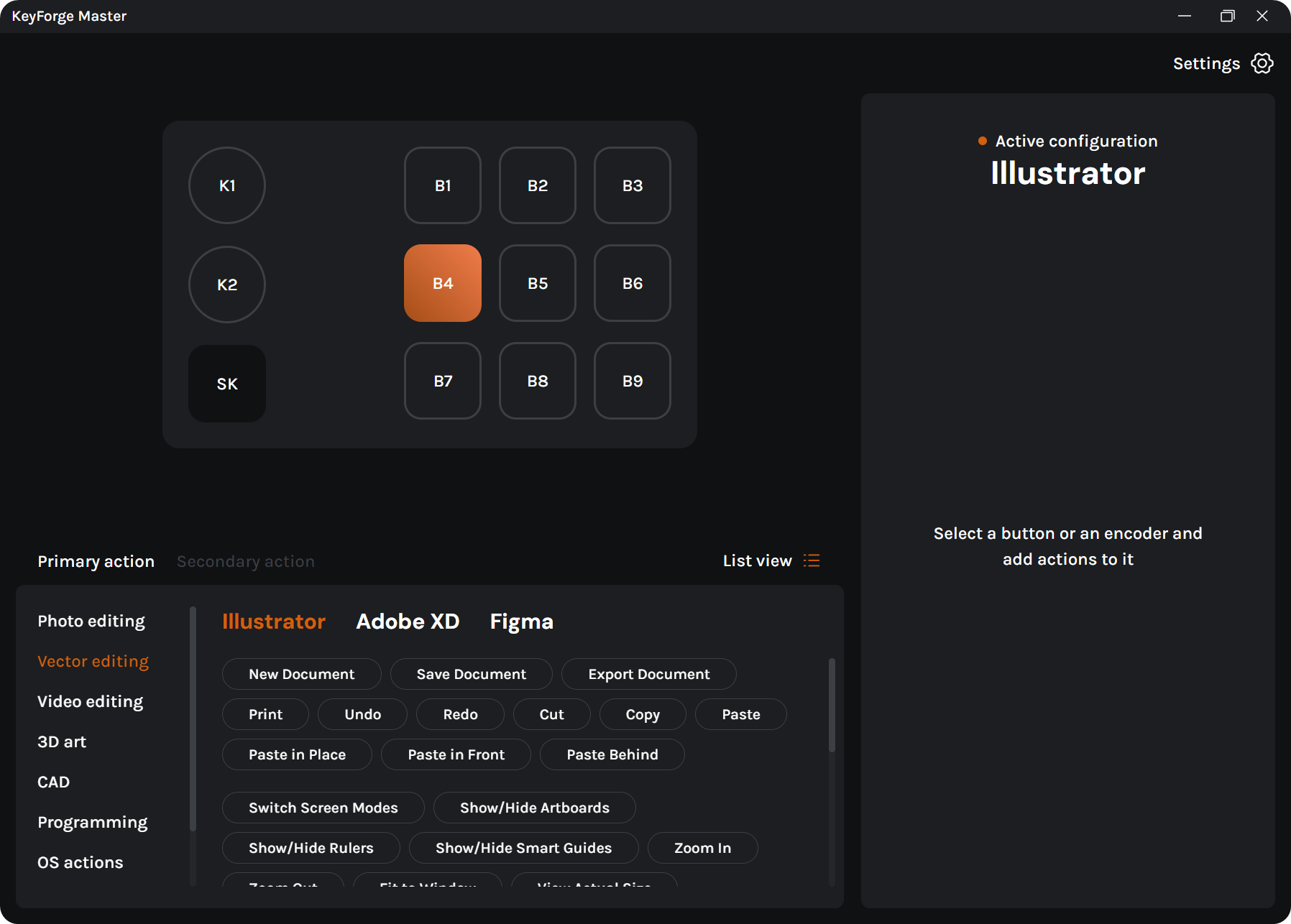
Task: Select button B1 on the device
Action: 443,185
